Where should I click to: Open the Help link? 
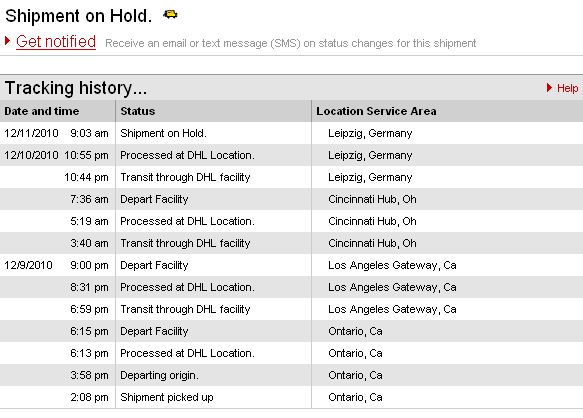(x=567, y=88)
